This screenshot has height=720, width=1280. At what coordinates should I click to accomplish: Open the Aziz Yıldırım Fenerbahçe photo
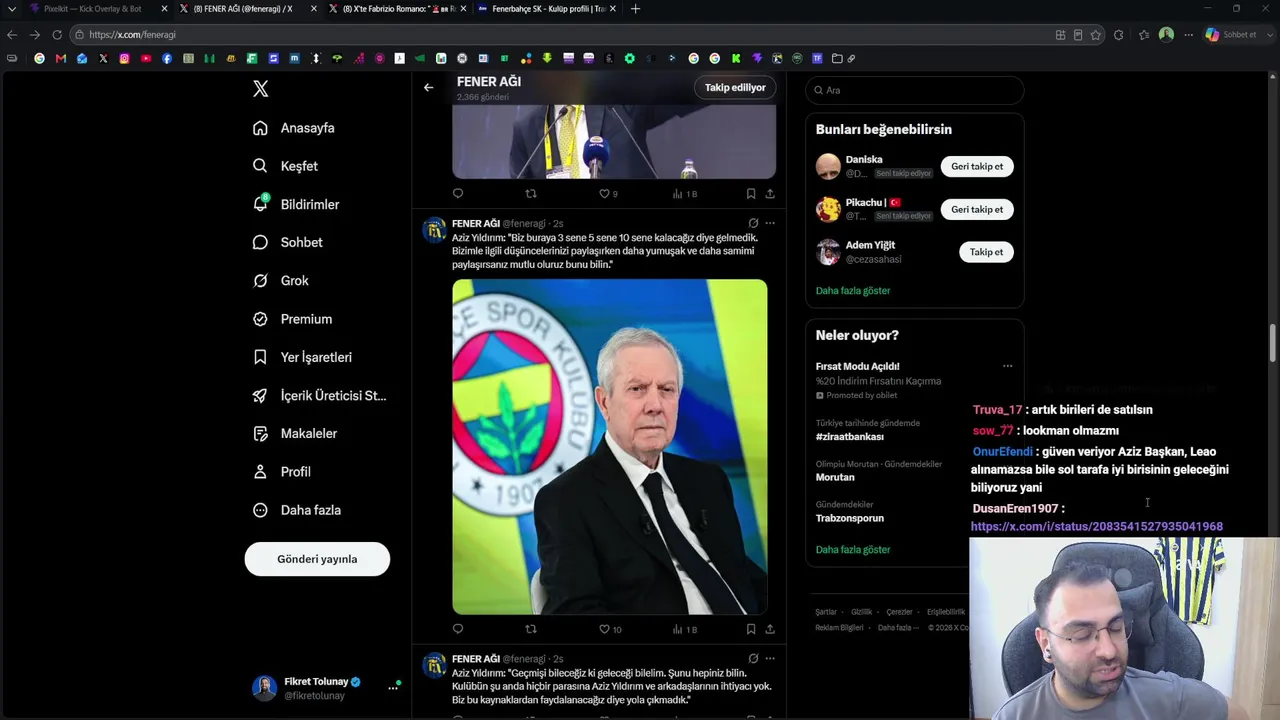click(610, 446)
